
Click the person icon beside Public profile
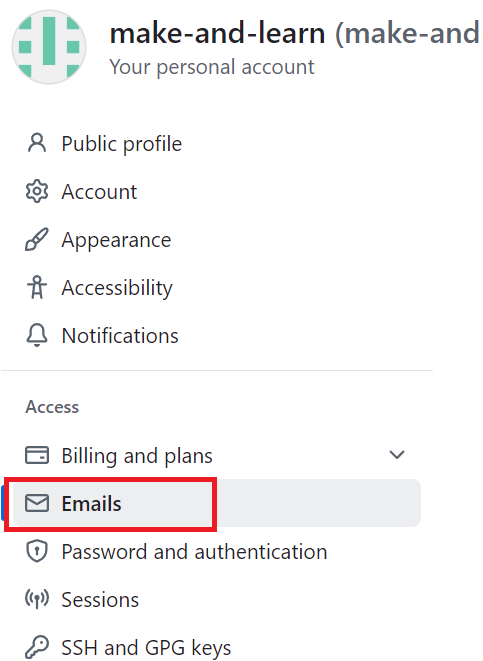pos(37,143)
